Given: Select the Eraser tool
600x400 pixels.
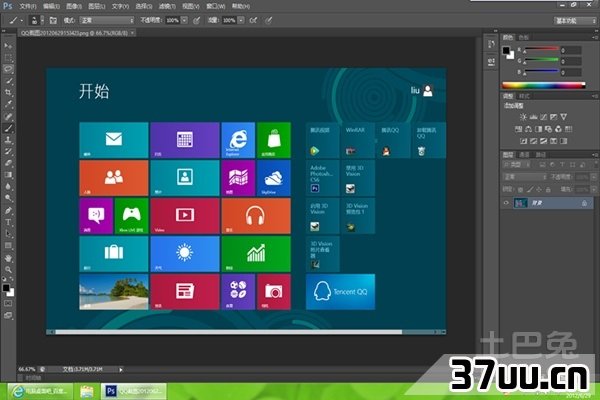Looking at the screenshot, I should pos(8,163).
